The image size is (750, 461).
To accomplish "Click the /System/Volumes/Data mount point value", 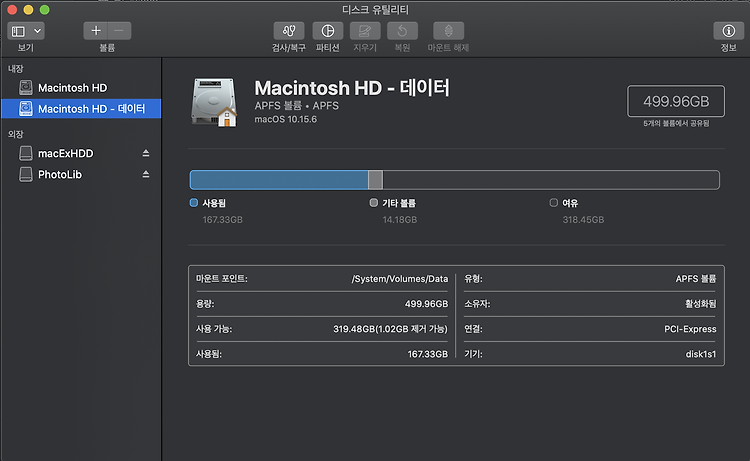I will click(400, 279).
